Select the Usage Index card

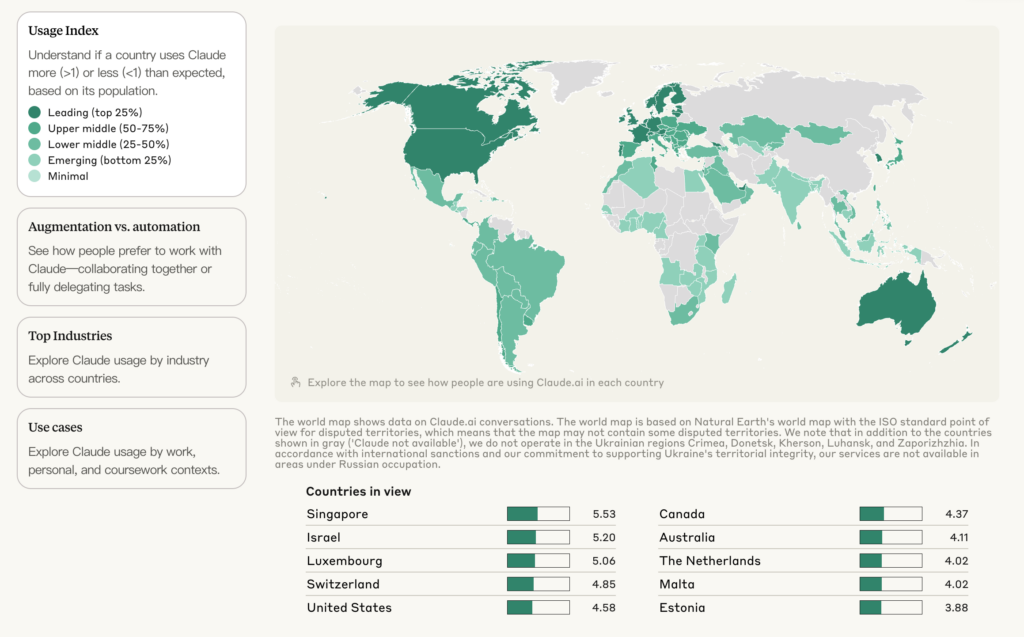click(x=131, y=104)
